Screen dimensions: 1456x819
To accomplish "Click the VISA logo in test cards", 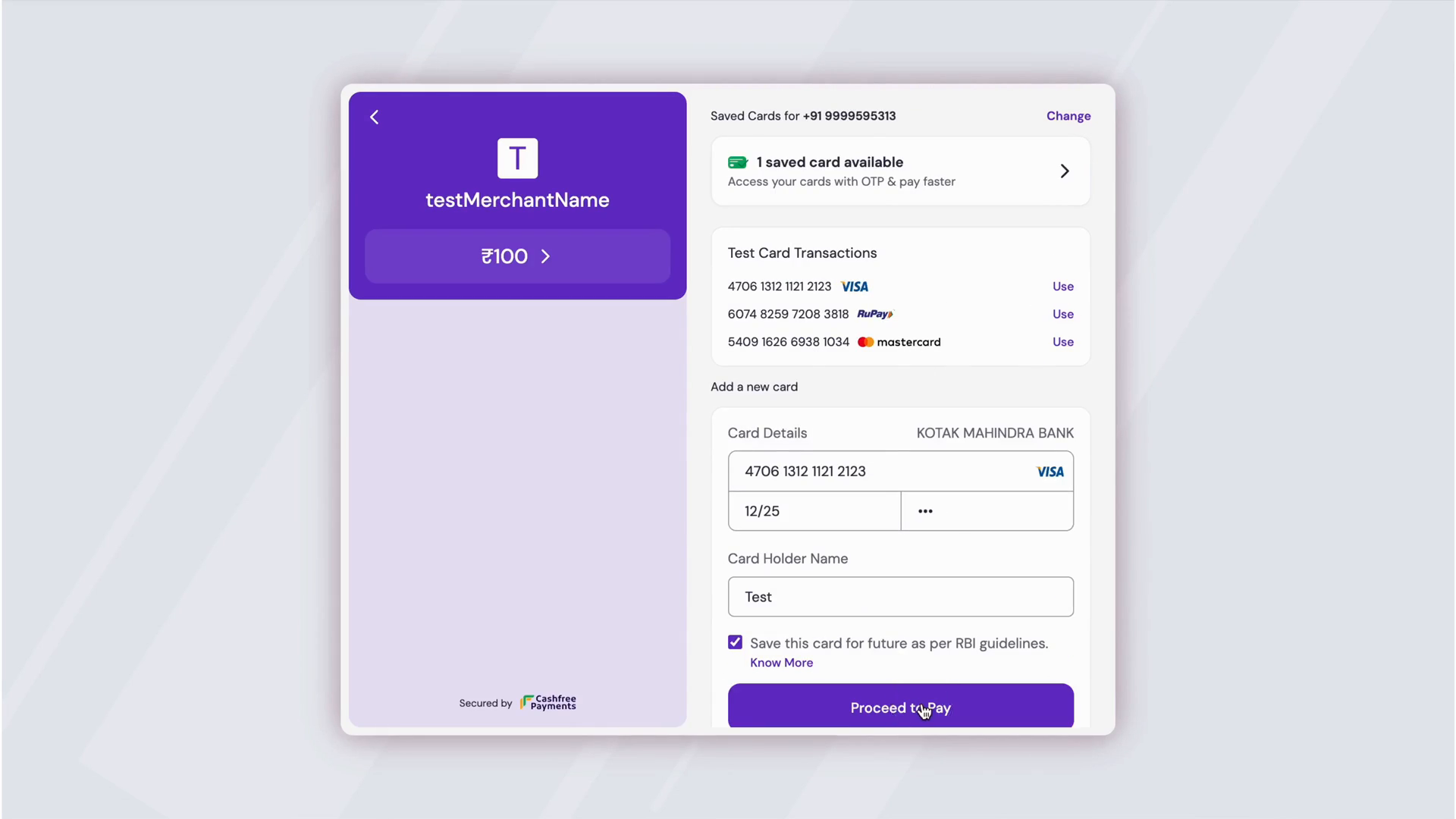I will (x=855, y=287).
